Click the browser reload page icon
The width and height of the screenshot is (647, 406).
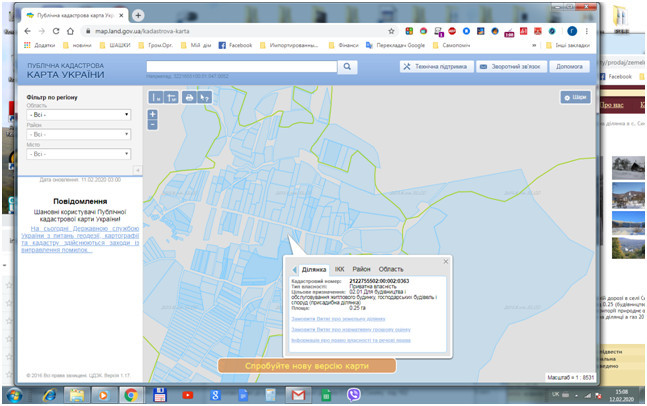point(56,31)
